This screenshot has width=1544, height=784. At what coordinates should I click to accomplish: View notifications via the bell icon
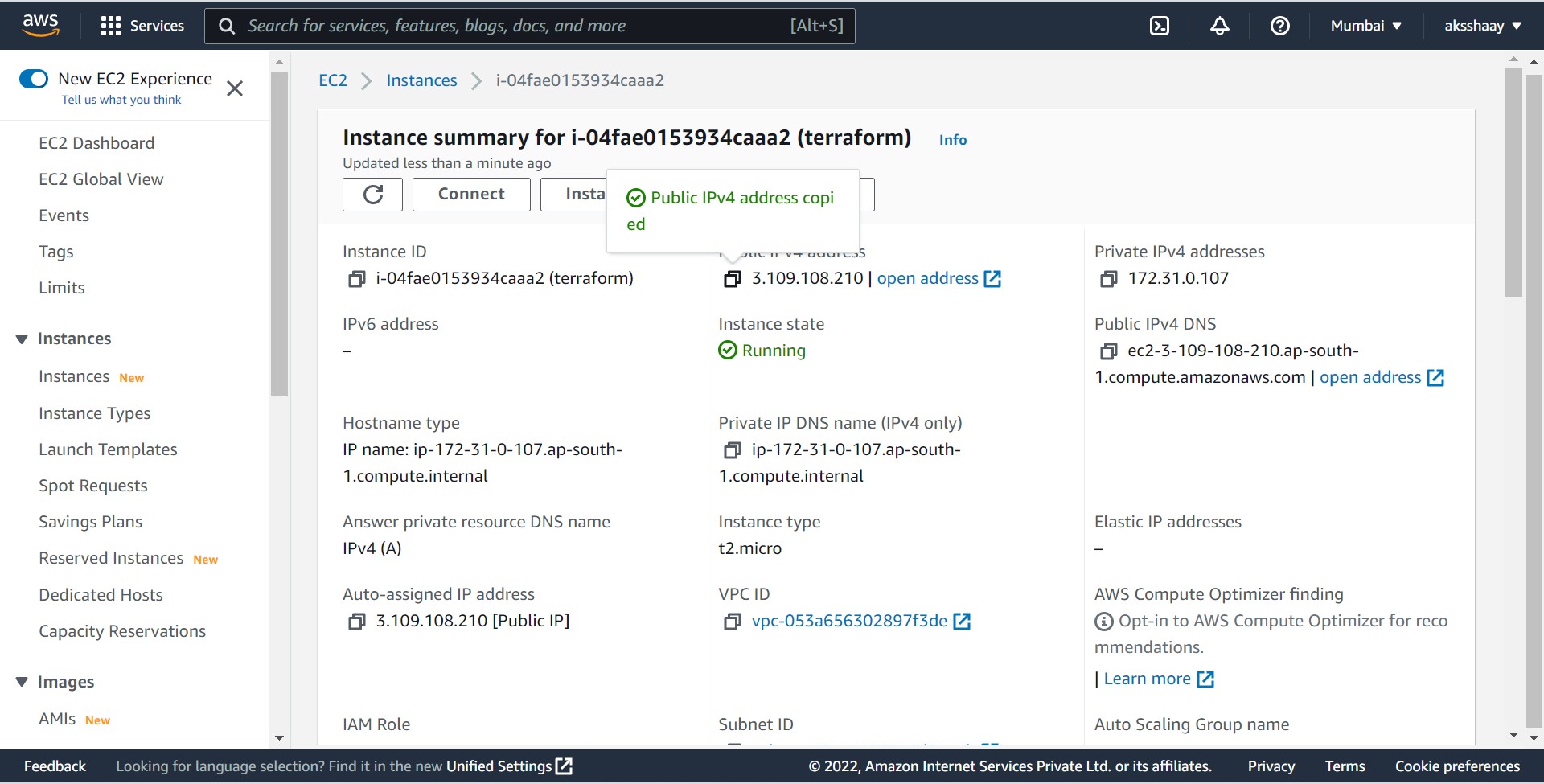(1220, 26)
